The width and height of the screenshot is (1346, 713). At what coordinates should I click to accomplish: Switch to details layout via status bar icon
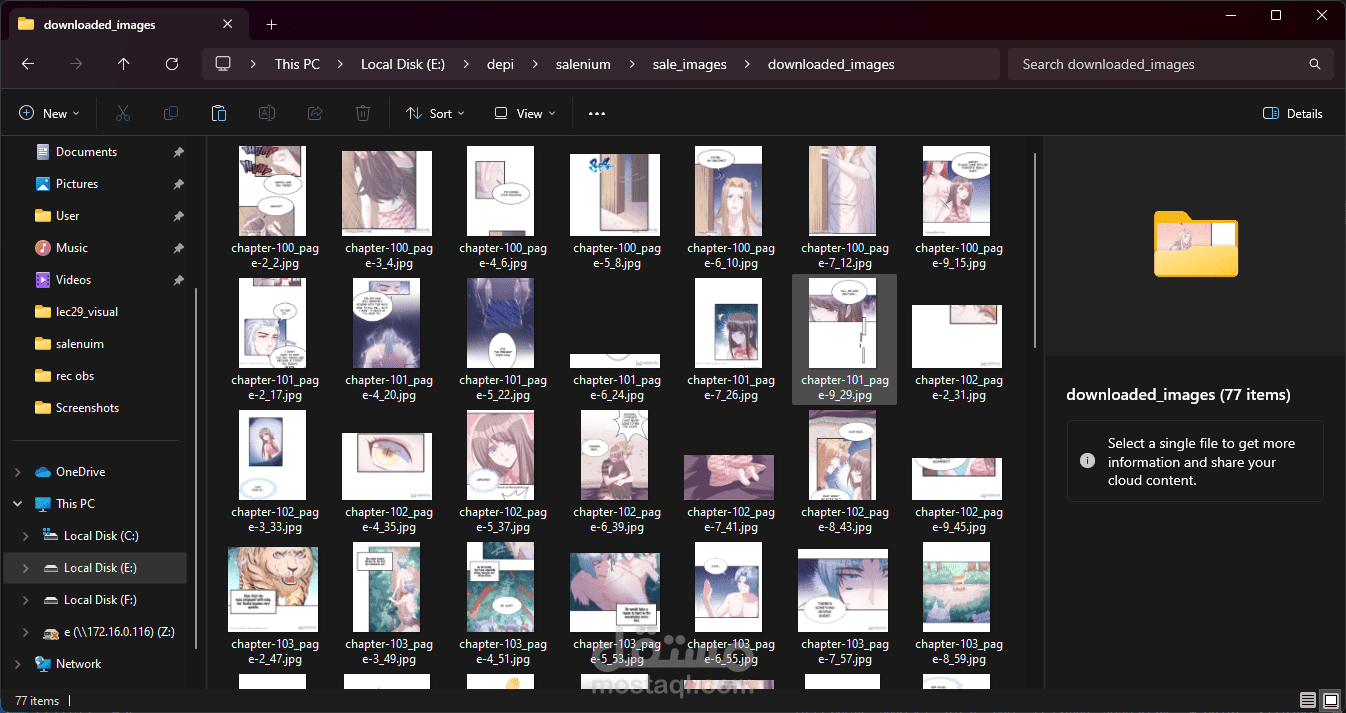(1307, 700)
